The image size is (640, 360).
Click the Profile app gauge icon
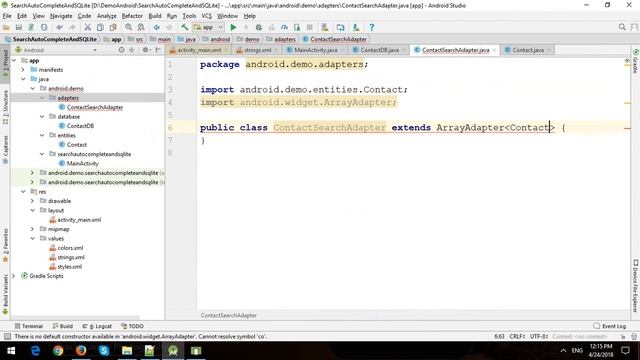(284, 27)
